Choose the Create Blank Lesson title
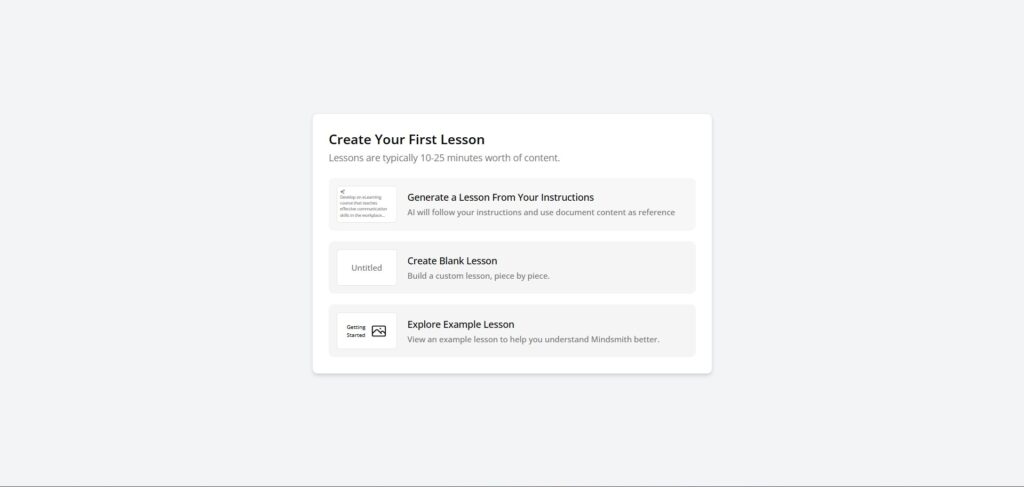This screenshot has height=487, width=1024. pyautogui.click(x=452, y=261)
